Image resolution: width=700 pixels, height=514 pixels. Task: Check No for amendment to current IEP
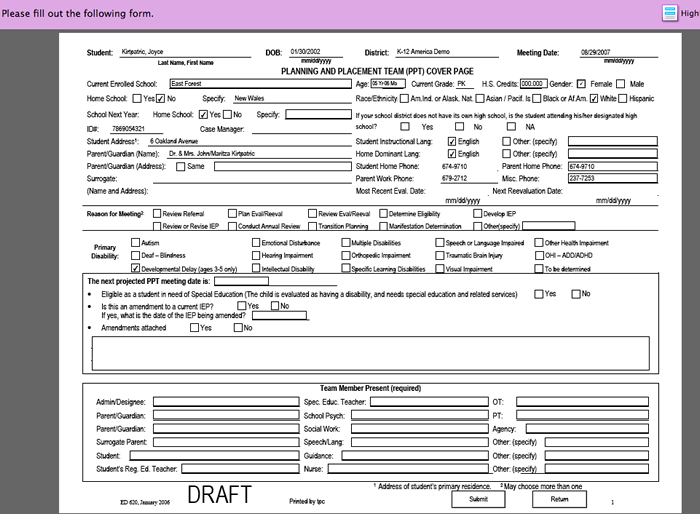coord(275,306)
